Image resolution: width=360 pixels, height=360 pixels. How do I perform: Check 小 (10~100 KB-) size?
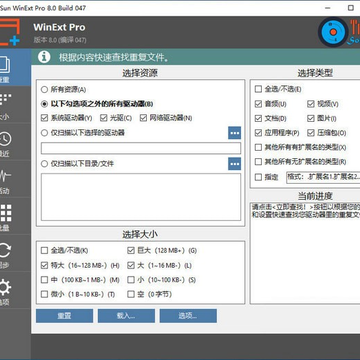[131, 280]
